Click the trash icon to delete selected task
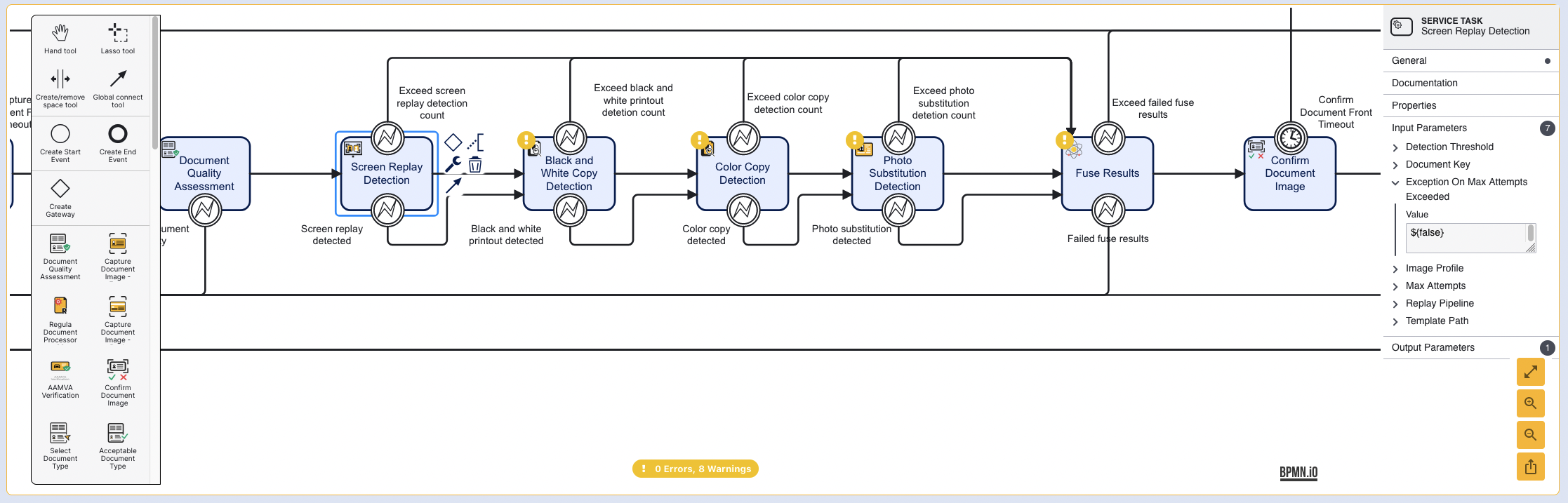Screen dimensions: 1568x503 click(475, 165)
